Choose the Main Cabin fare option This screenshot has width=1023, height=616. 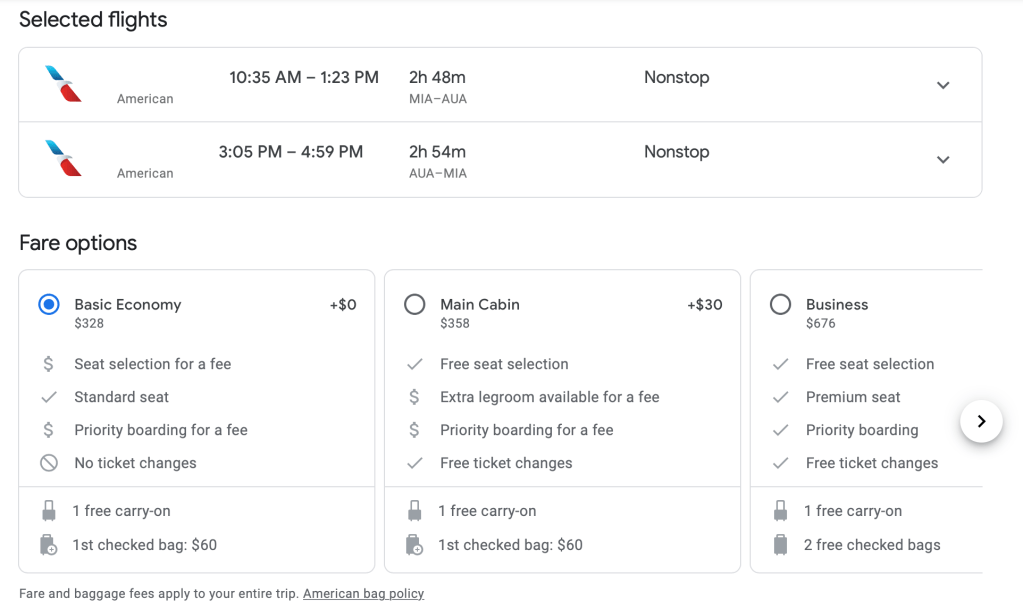pyautogui.click(x=414, y=305)
